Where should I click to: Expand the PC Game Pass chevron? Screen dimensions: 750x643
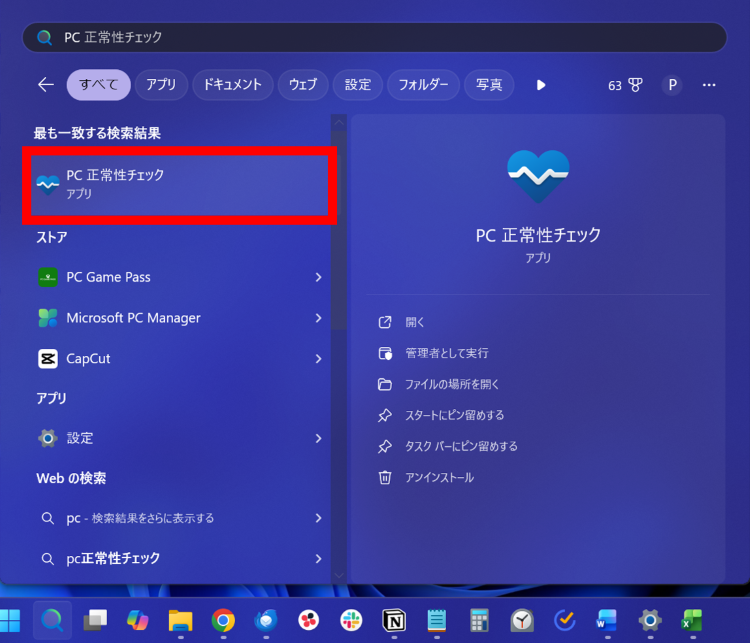click(318, 277)
